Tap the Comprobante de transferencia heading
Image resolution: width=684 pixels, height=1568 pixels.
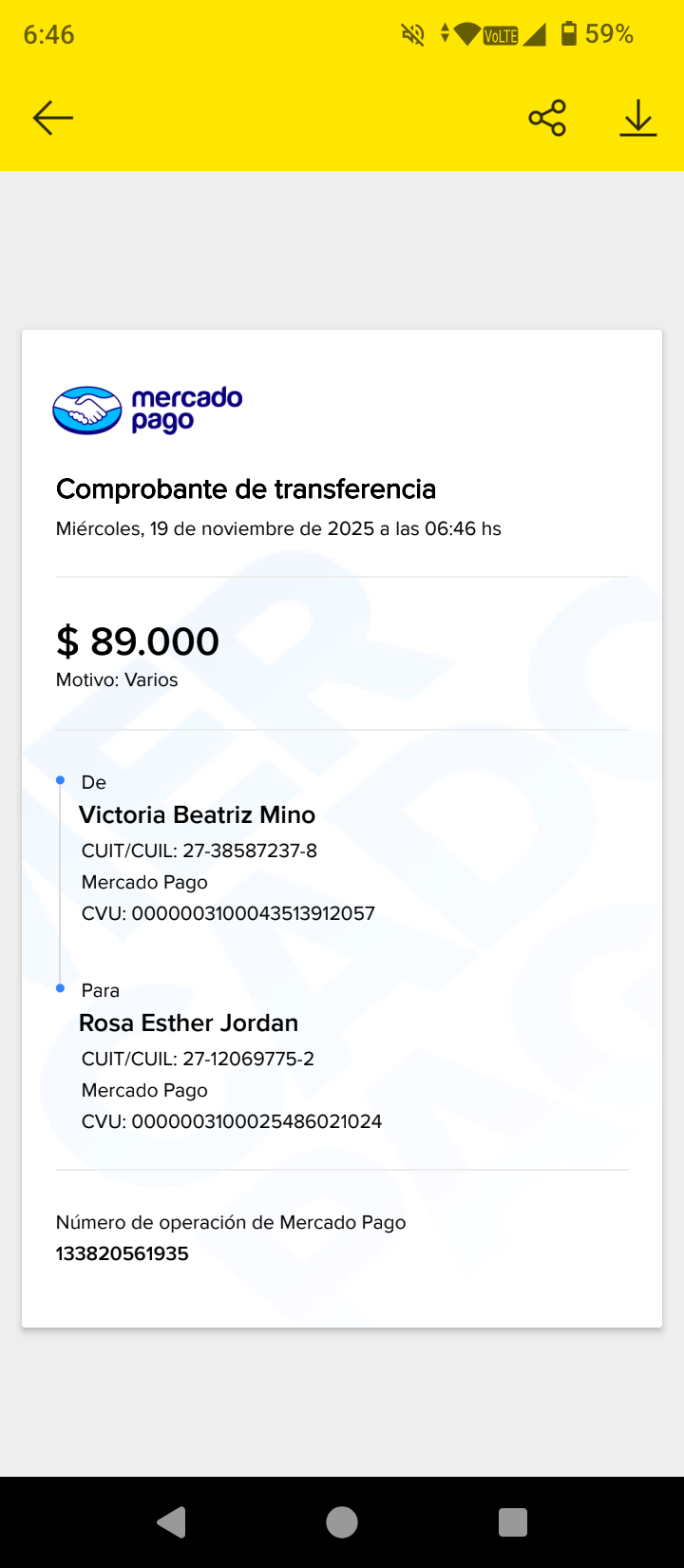coord(246,489)
